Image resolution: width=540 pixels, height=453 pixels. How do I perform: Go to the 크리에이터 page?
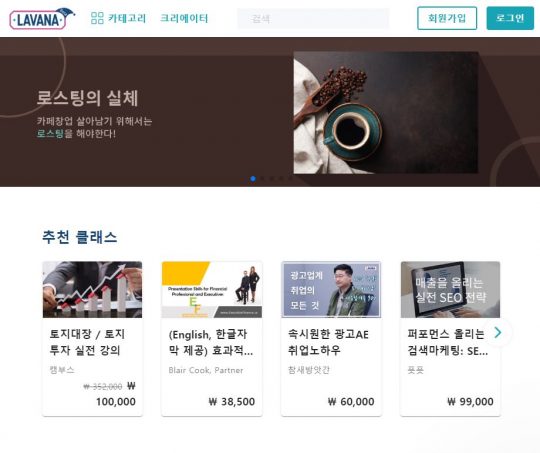click(184, 18)
